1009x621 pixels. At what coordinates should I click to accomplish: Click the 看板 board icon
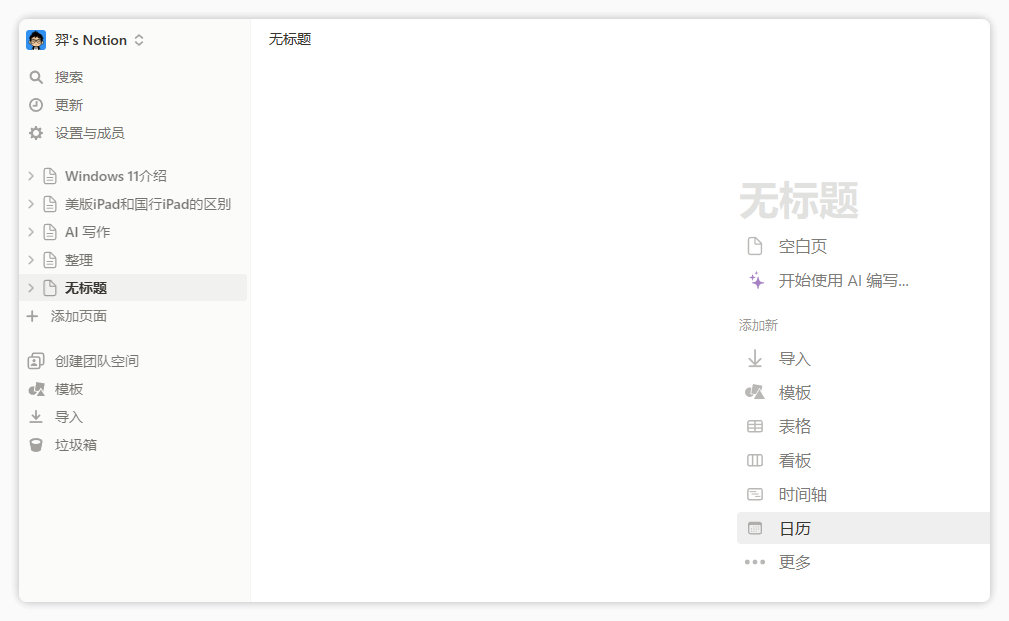755,460
